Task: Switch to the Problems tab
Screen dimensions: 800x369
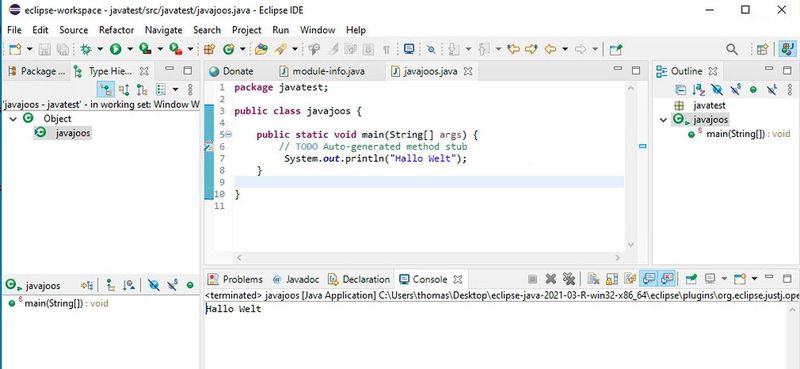Action: (235, 279)
